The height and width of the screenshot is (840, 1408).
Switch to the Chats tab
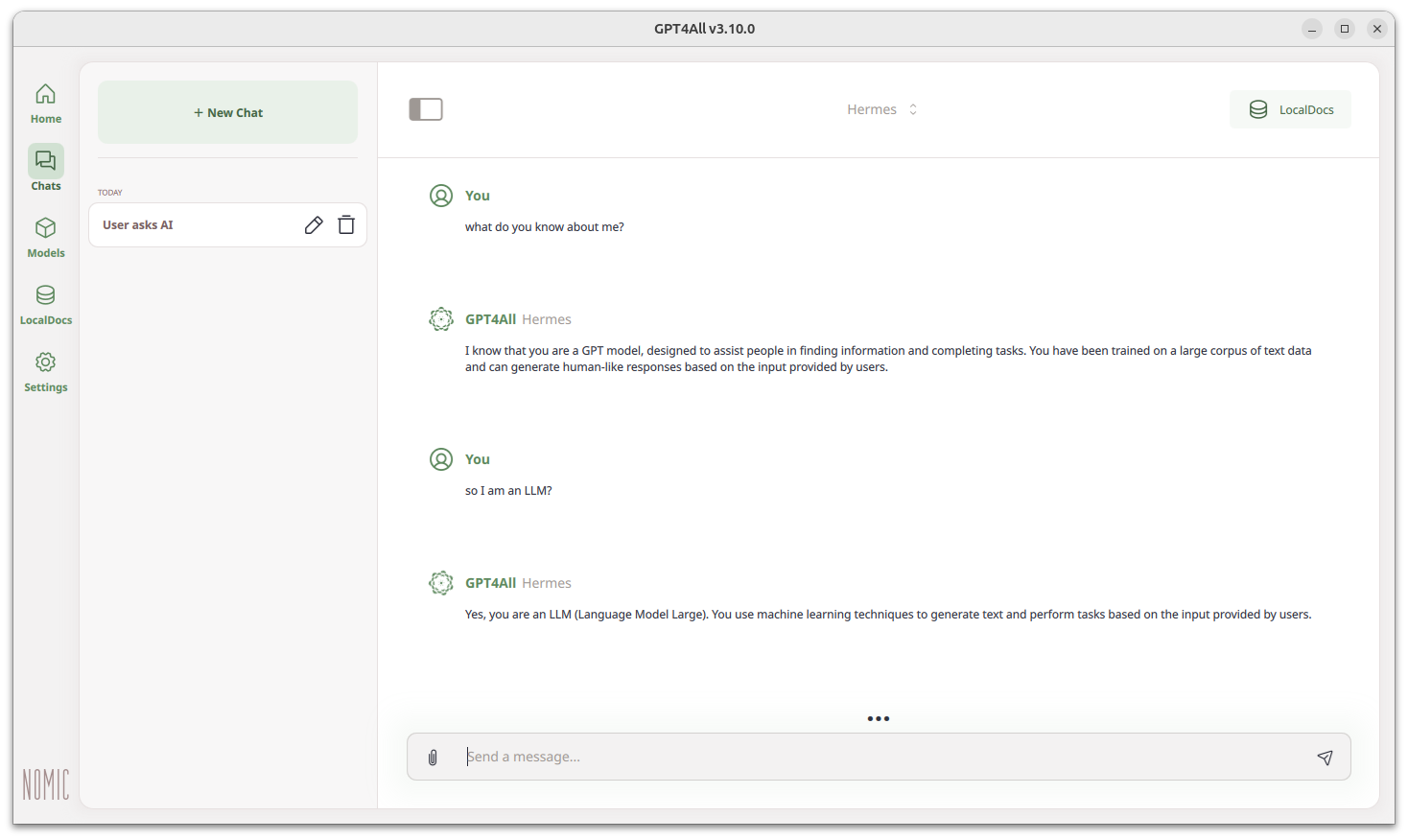coord(45,170)
